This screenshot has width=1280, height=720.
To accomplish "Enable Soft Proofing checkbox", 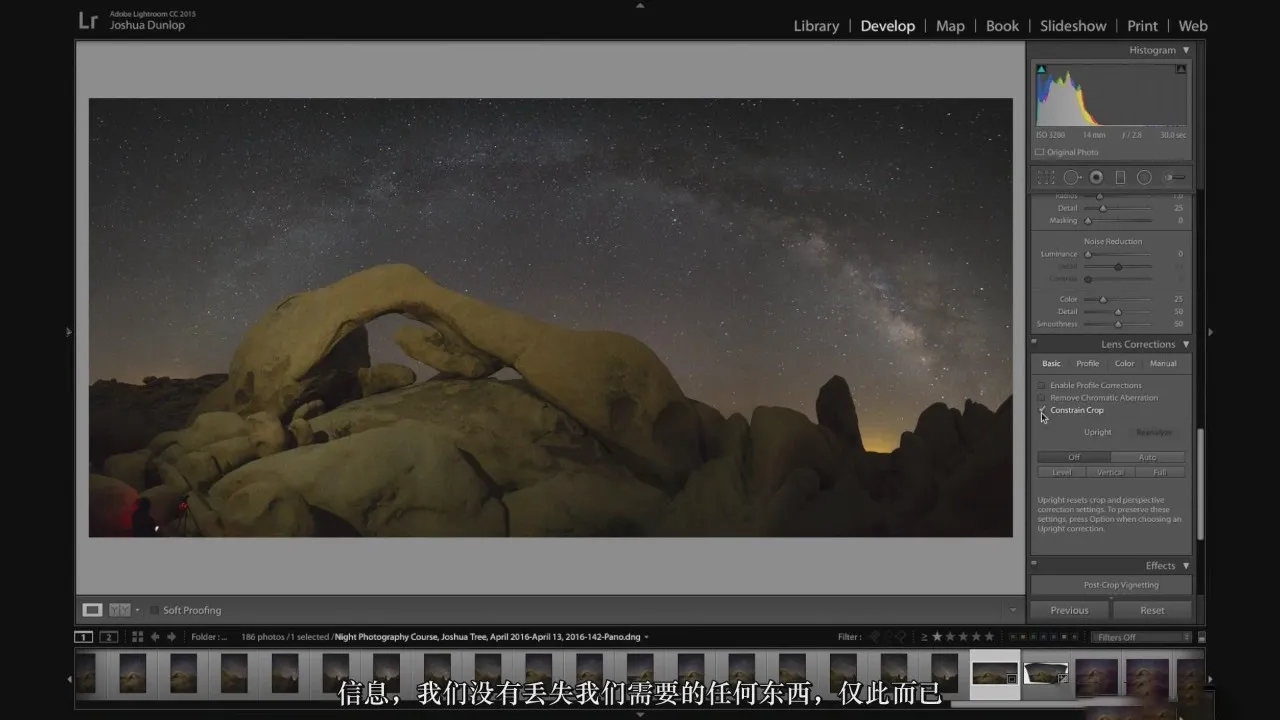I will [x=155, y=610].
